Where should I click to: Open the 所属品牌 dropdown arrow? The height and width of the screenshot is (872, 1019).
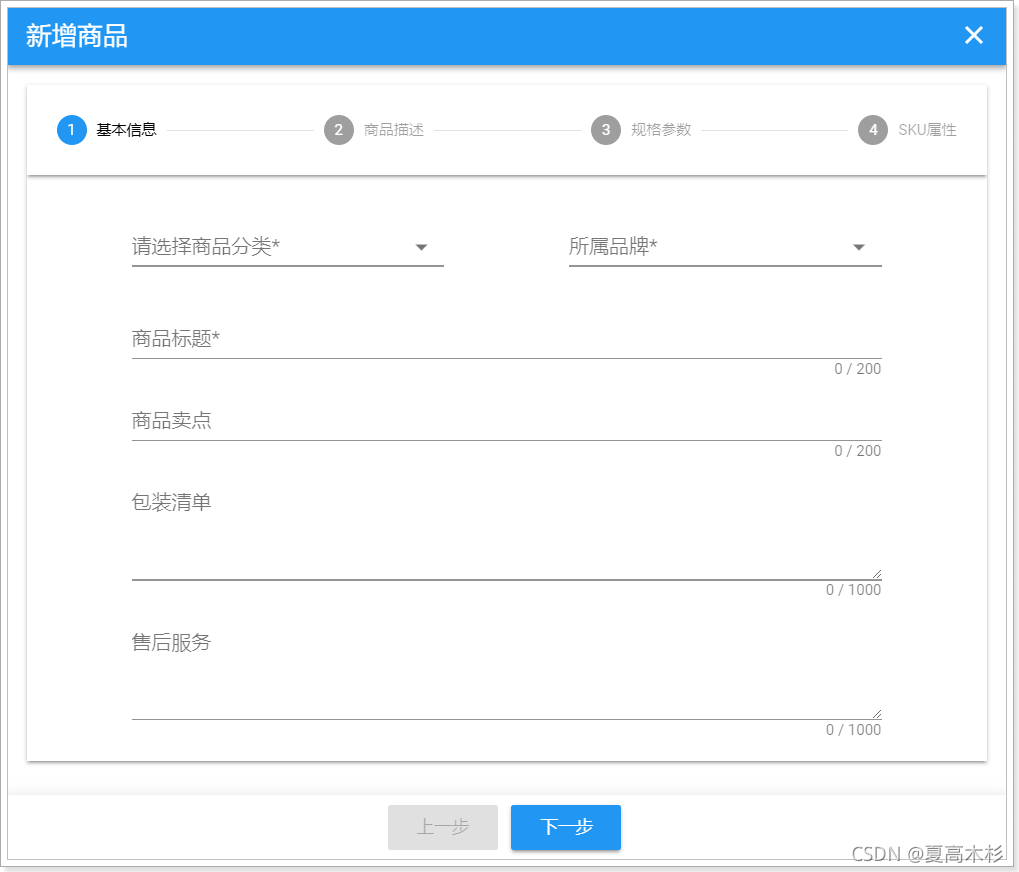[x=859, y=247]
